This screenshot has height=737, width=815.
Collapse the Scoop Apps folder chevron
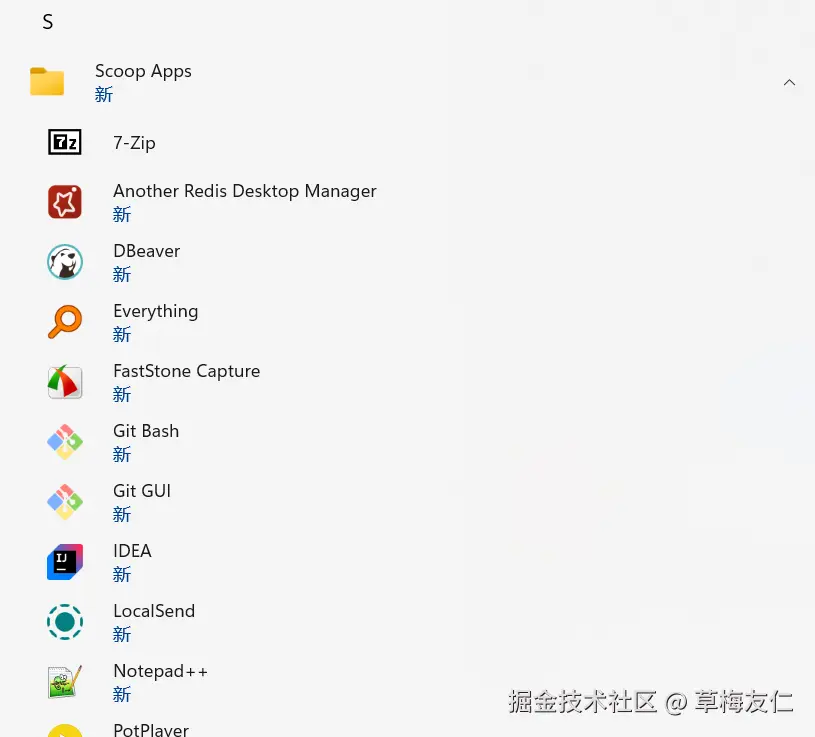click(789, 82)
